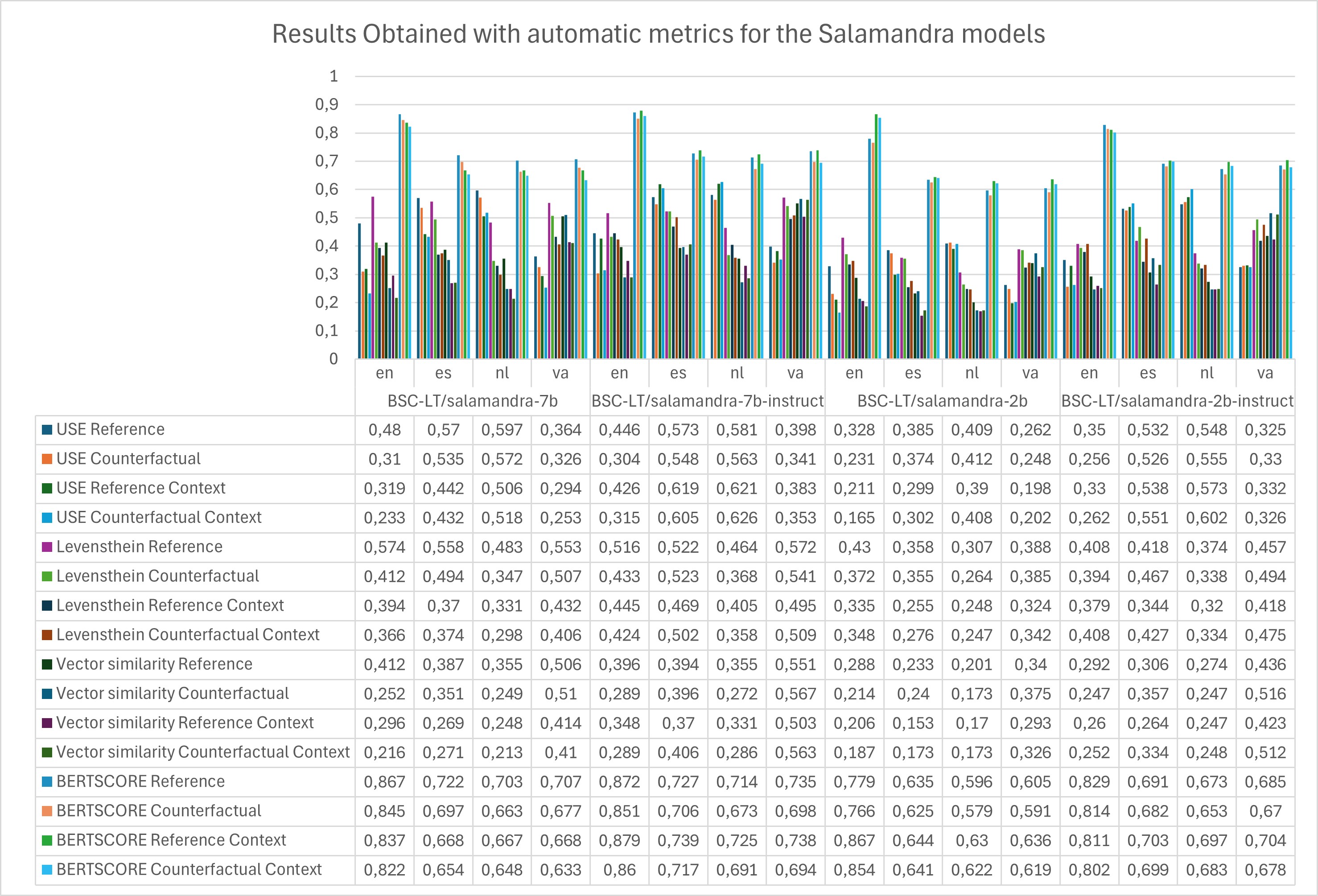The width and height of the screenshot is (1318, 896).
Task: Click the USE Reference legend color swatch
Action: click(x=47, y=430)
